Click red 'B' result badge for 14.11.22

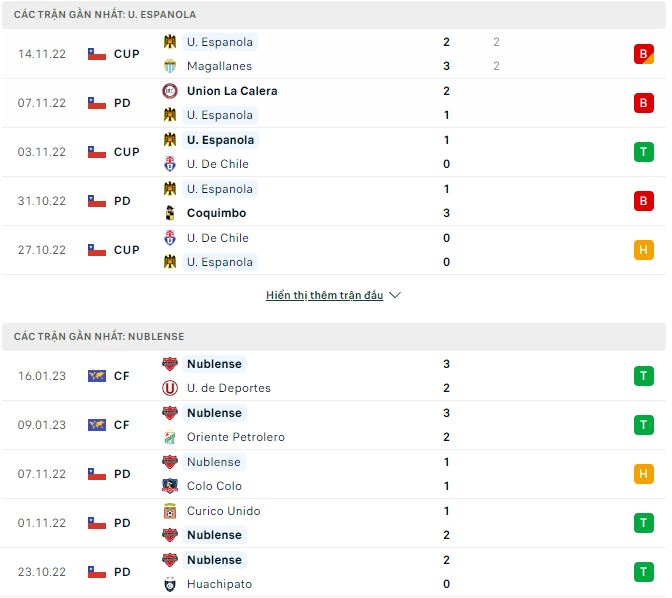(x=643, y=54)
